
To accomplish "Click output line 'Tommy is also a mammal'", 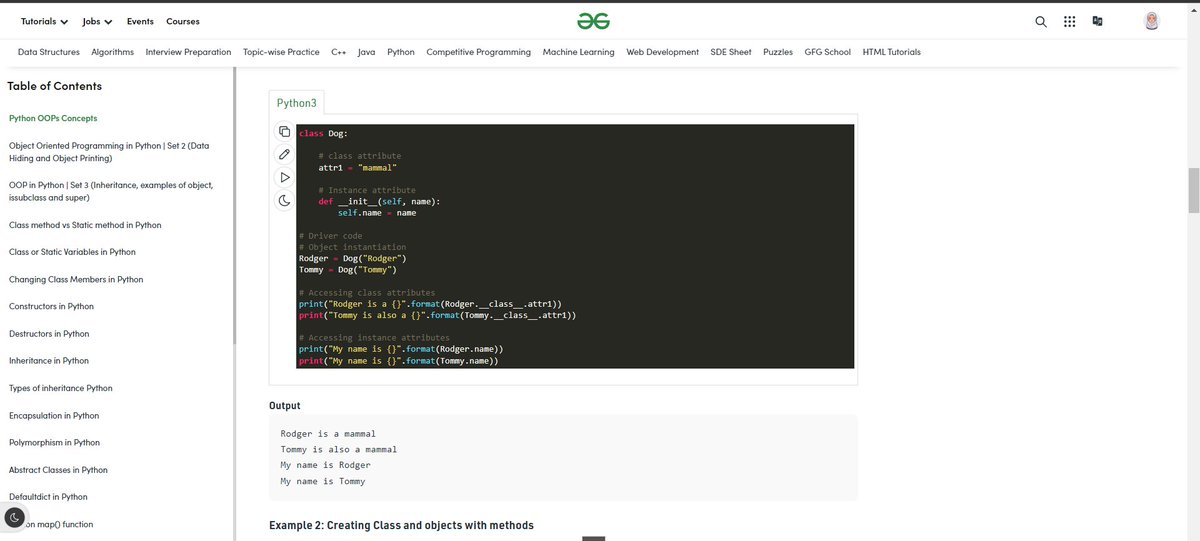I will click(339, 449).
